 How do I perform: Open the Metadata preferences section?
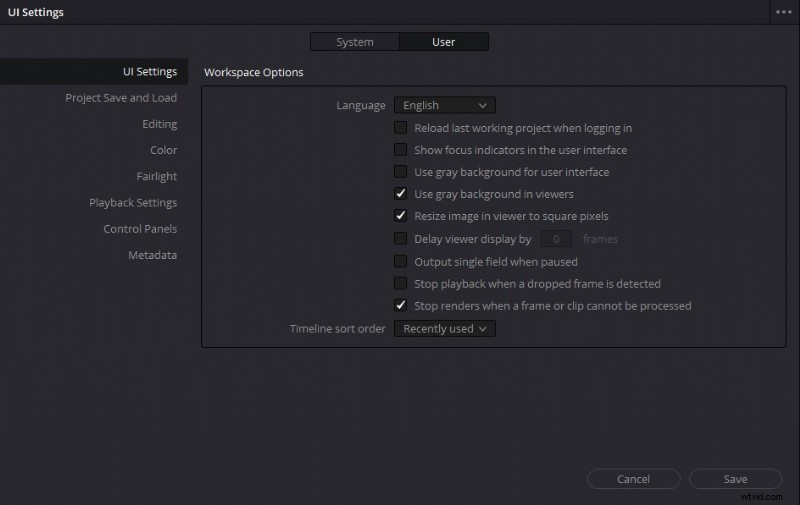click(153, 255)
